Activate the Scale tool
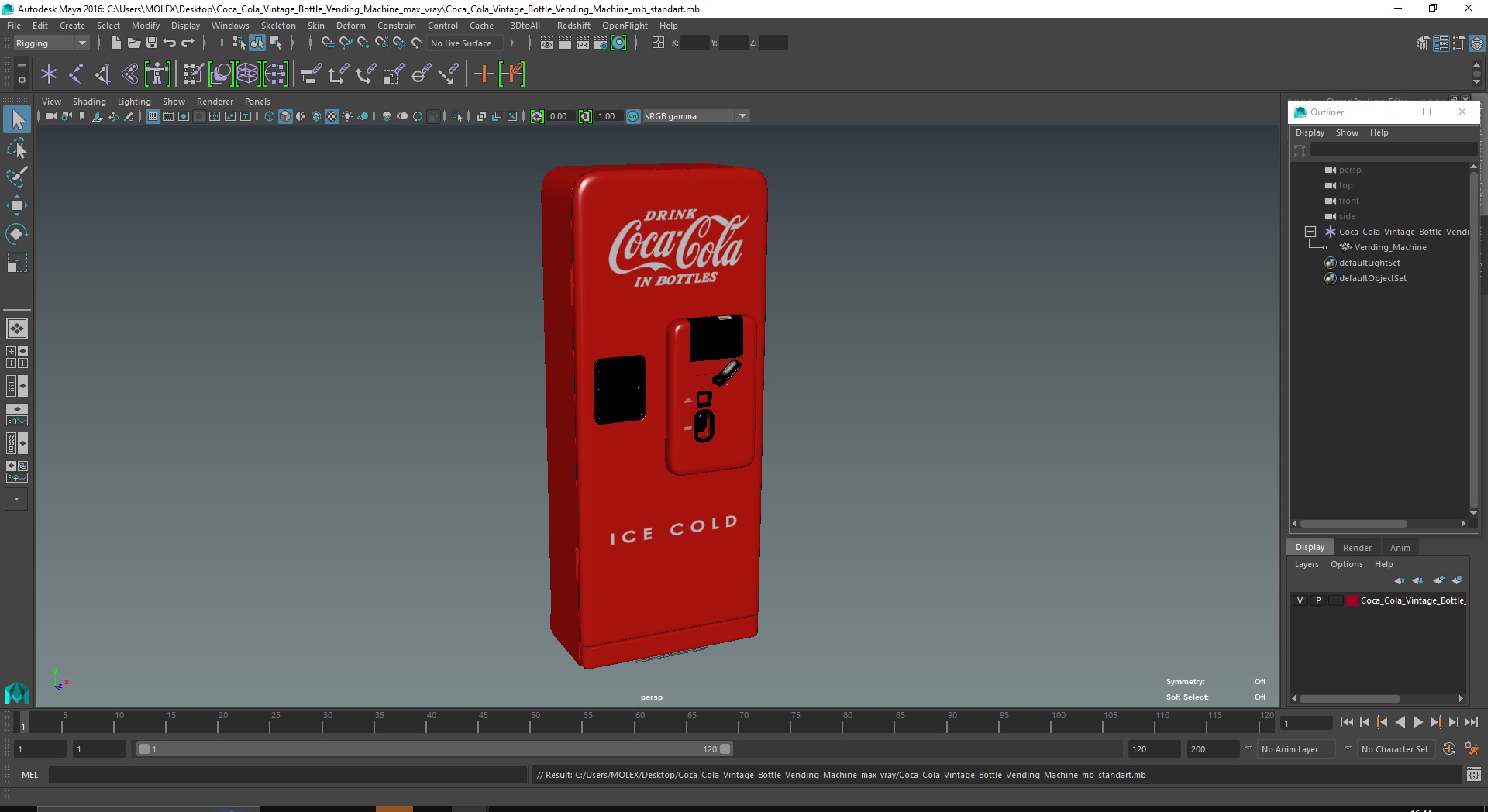This screenshot has height=812, width=1491. click(17, 263)
